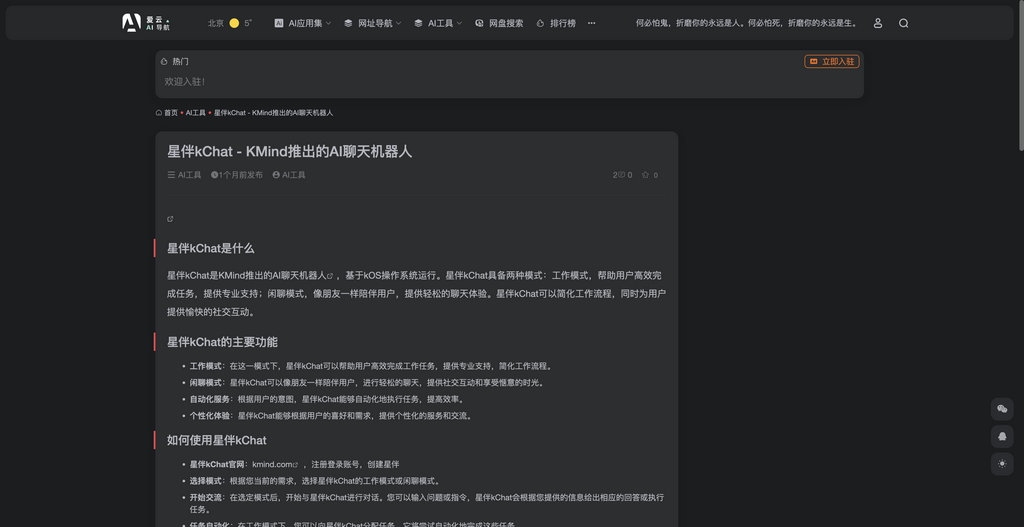Click the 闲聊模式 bullet item
The image size is (1024, 527).
click(x=367, y=383)
